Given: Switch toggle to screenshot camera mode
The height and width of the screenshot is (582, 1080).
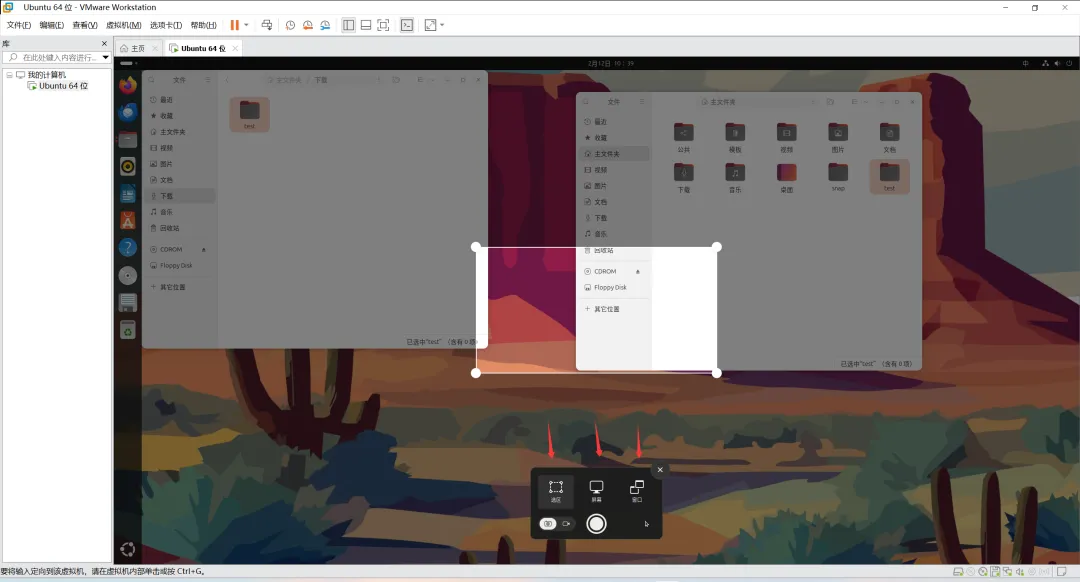Looking at the screenshot, I should pos(548,523).
